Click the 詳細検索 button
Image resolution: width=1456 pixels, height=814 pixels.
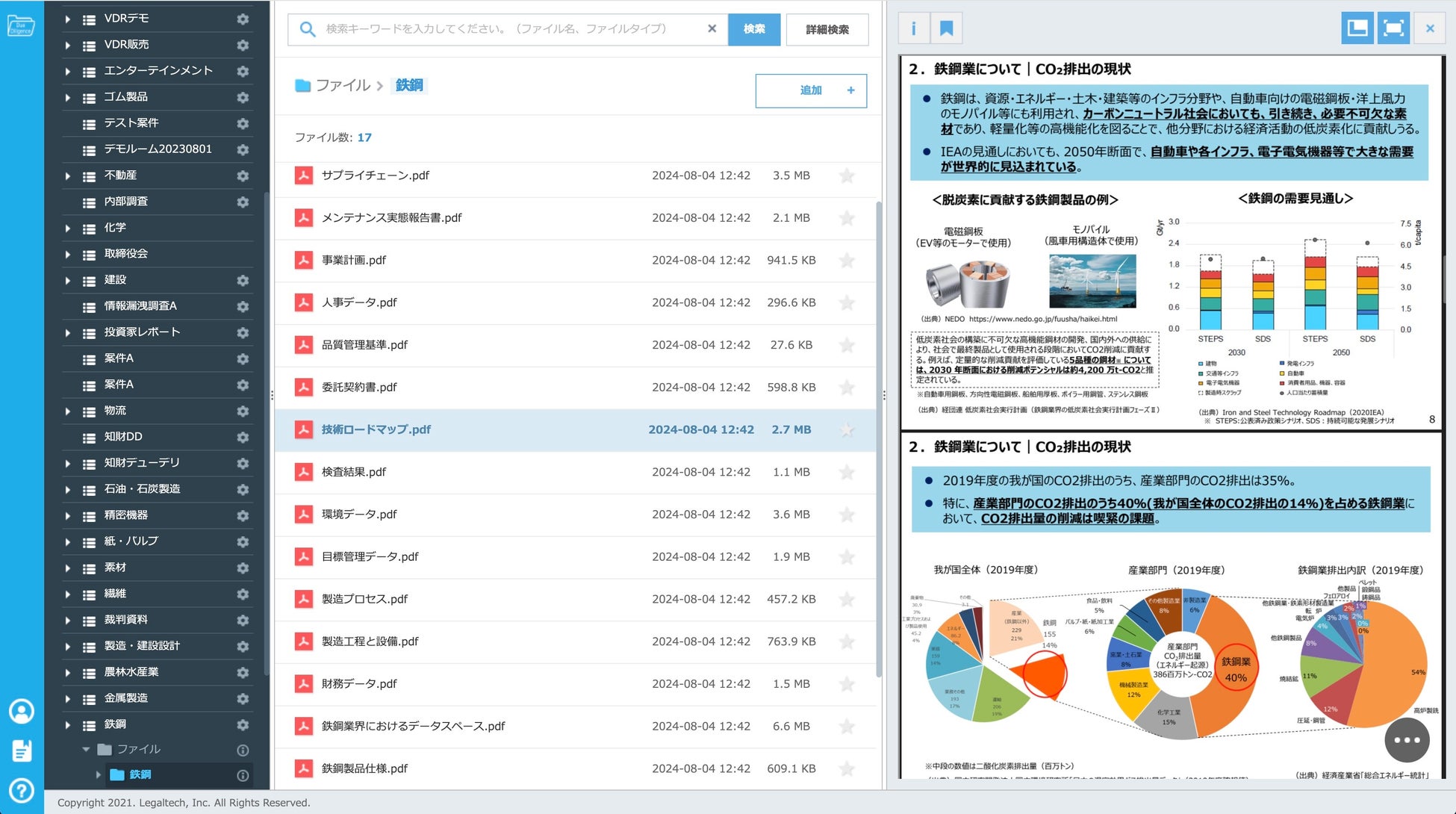pyautogui.click(x=827, y=30)
